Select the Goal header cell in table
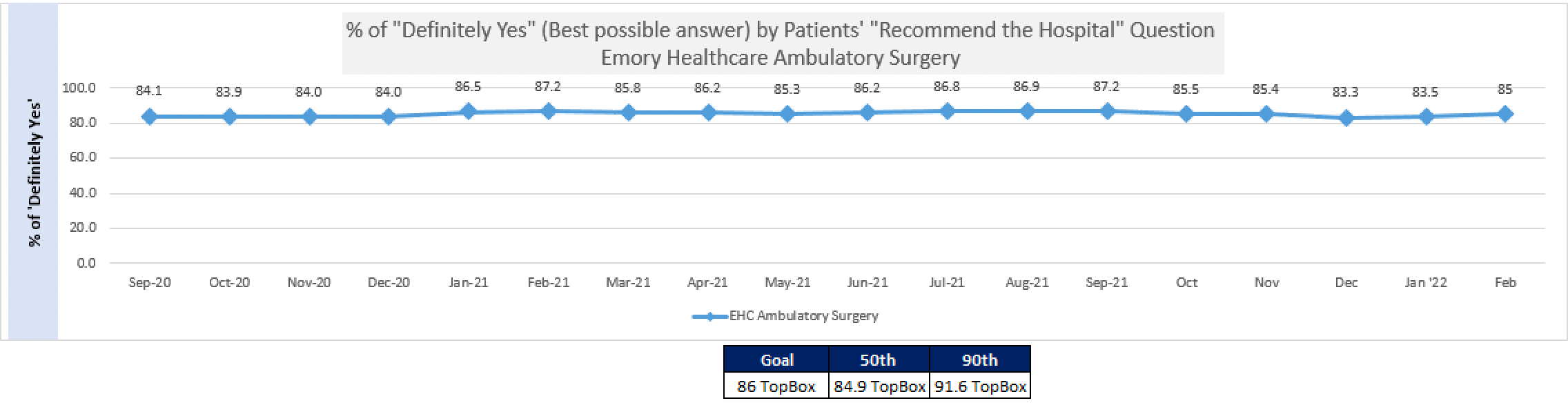The image size is (1568, 403). 776,360
